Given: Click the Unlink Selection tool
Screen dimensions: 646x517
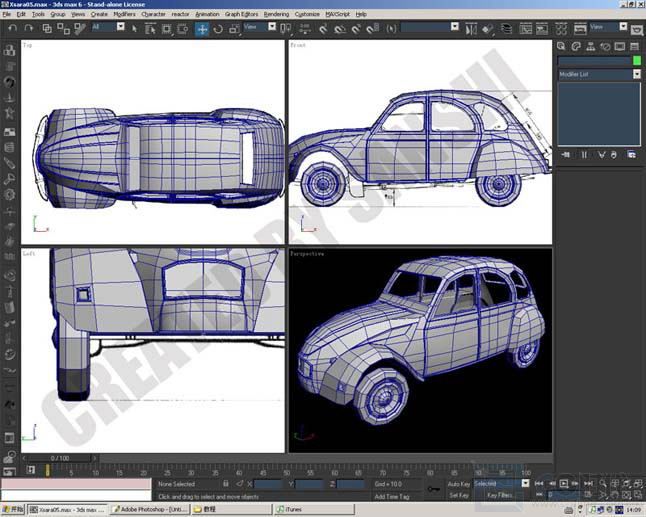Looking at the screenshot, I should (63, 28).
